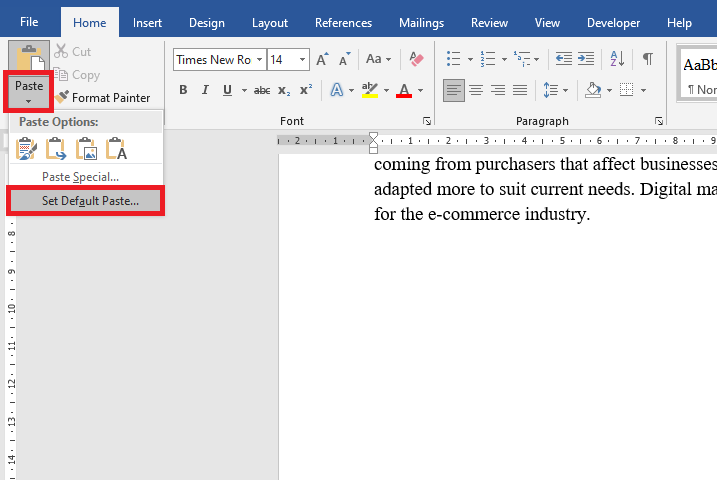717x480 pixels.
Task: Open Paste Special from the menu
Action: point(80,177)
